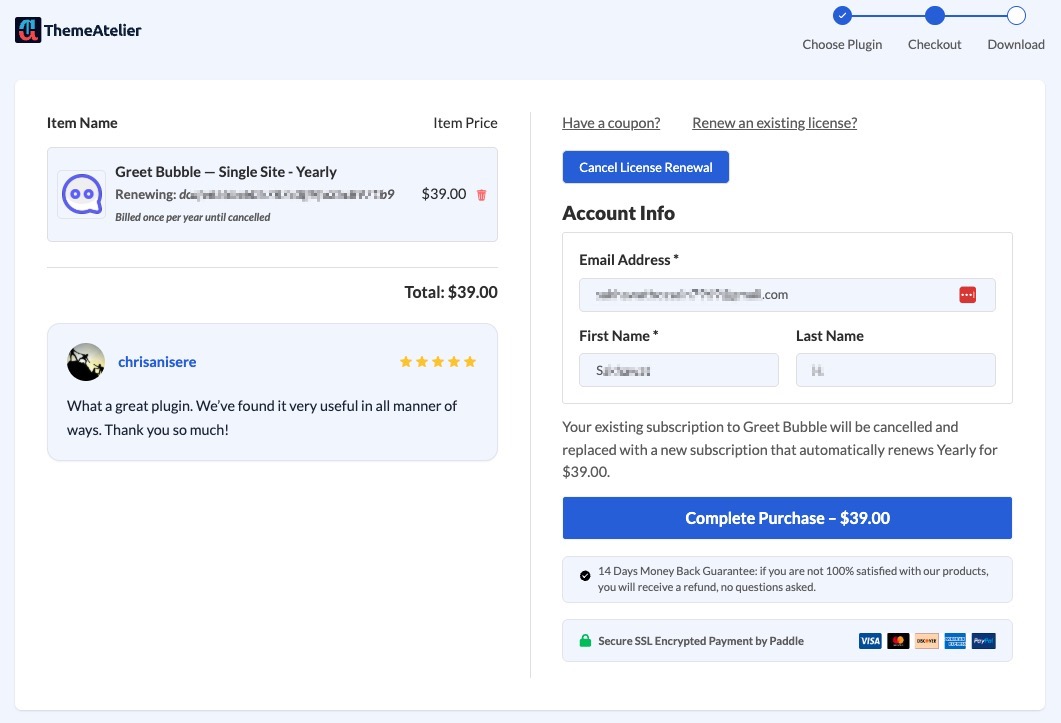Click the Mastercard payment icon
Image resolution: width=1061 pixels, height=723 pixels.
tap(898, 641)
